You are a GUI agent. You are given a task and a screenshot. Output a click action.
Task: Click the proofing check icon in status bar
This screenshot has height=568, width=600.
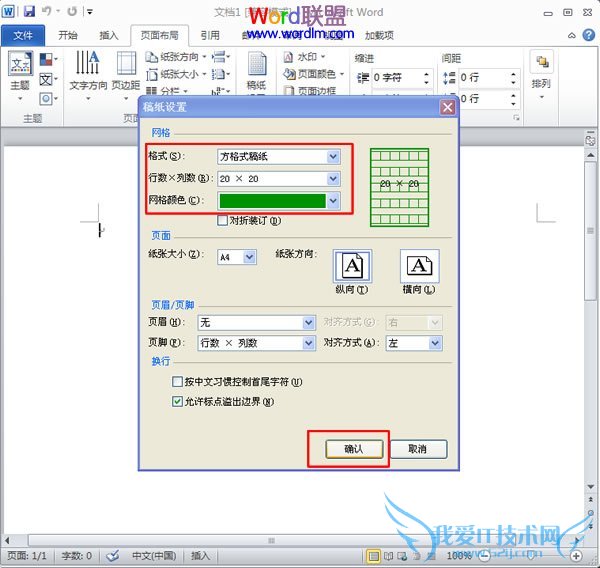click(113, 555)
